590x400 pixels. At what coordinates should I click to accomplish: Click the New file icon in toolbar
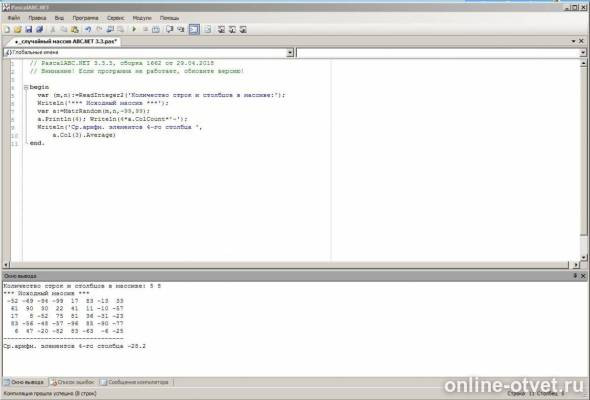coord(7,29)
